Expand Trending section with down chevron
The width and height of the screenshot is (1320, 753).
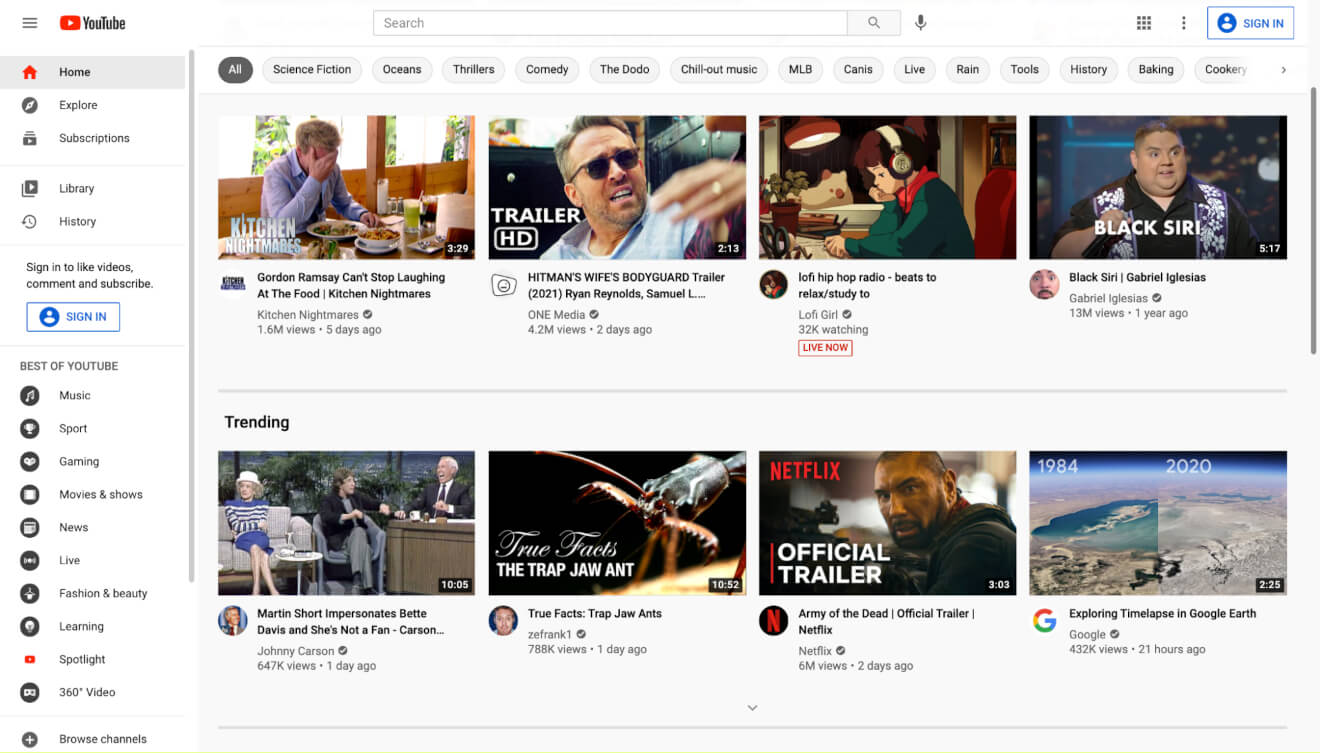[x=752, y=707]
